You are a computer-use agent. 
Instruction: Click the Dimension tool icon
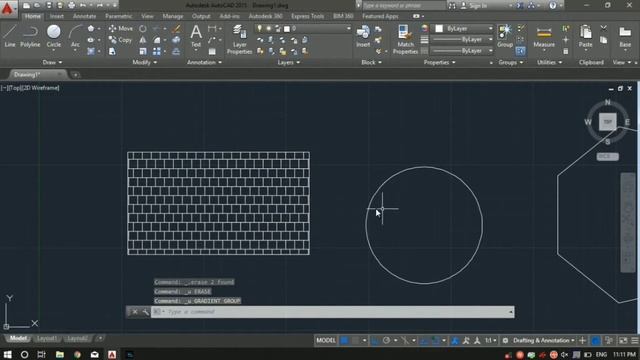212,29
